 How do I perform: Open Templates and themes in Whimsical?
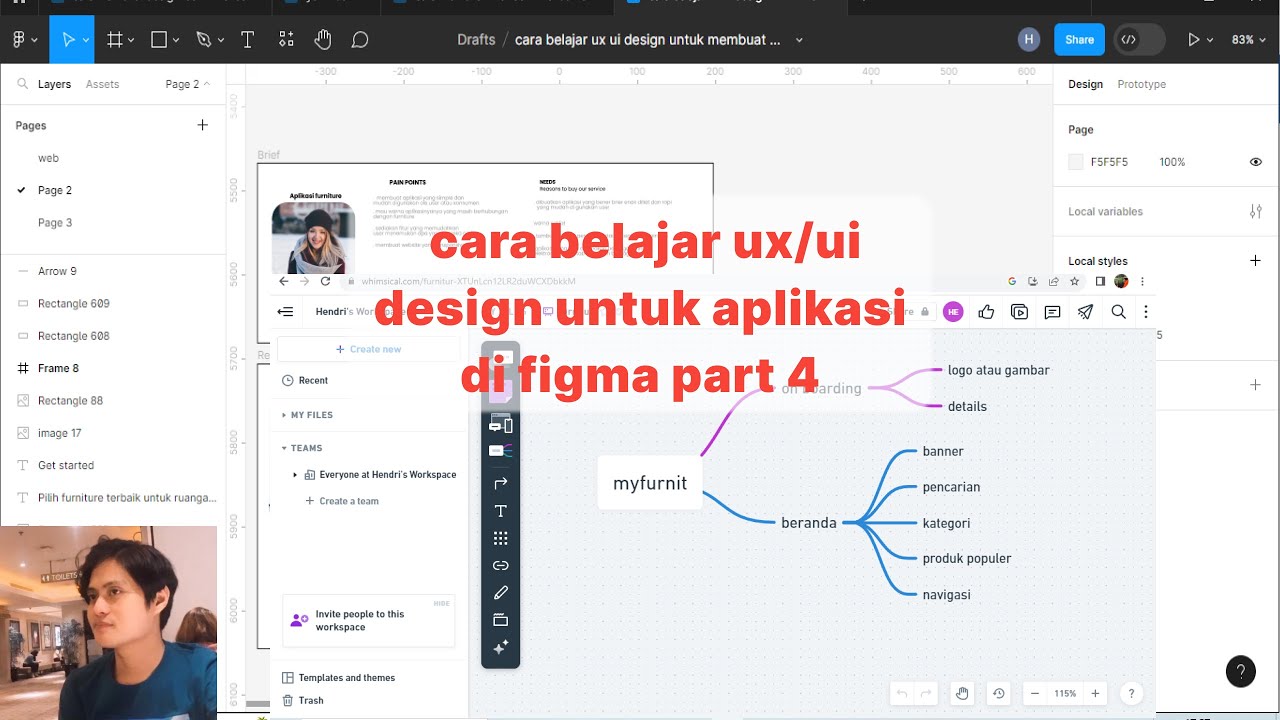pyautogui.click(x=338, y=678)
